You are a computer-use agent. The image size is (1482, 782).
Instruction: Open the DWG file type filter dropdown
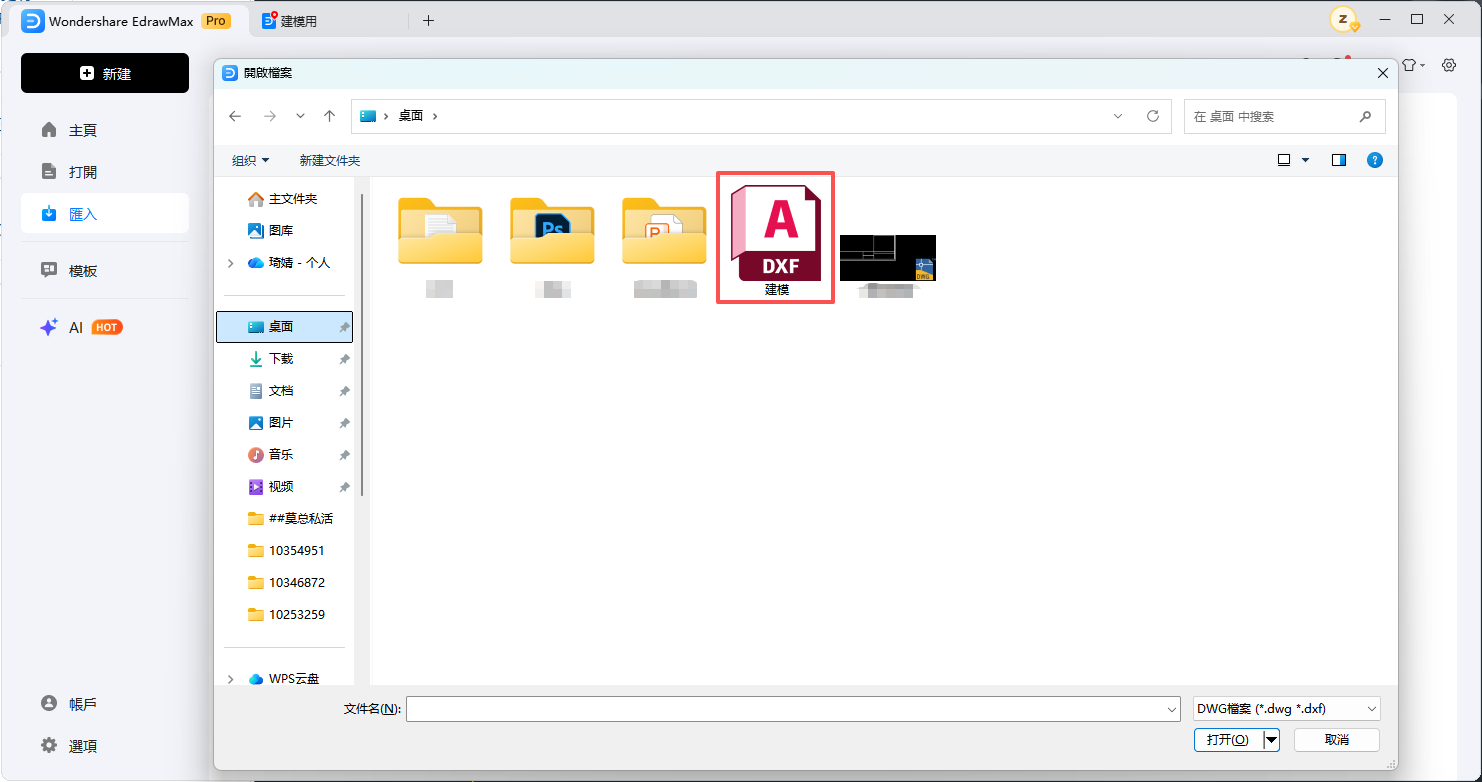click(x=1286, y=709)
